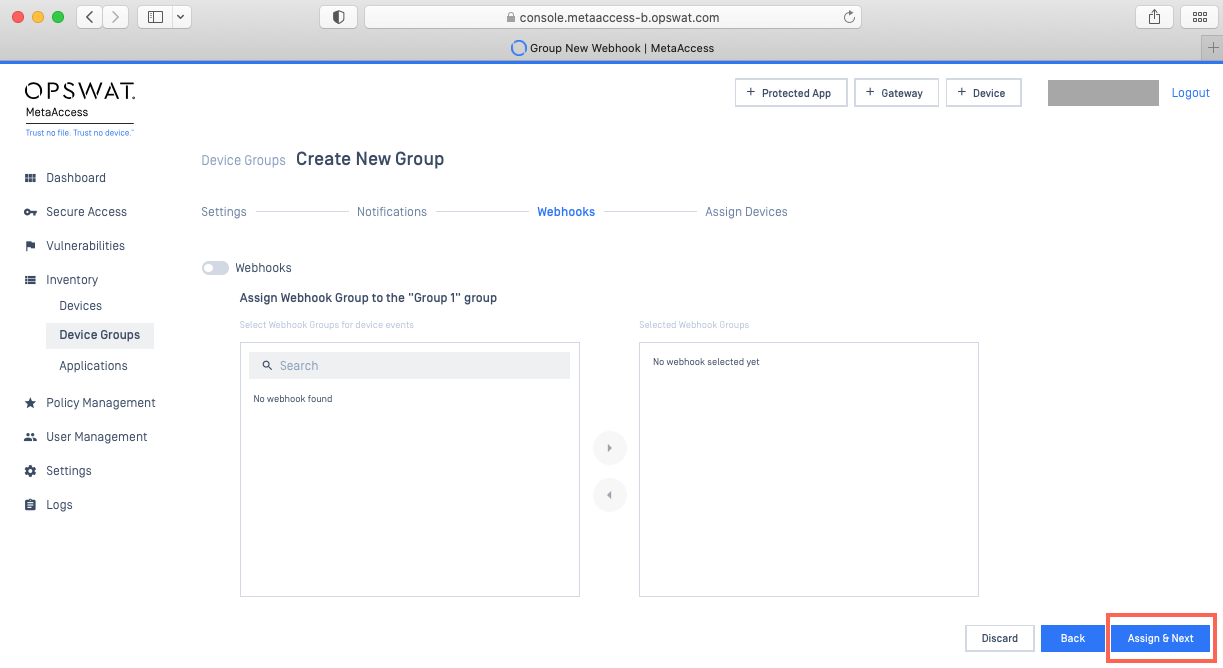Select the Webhooks wizard step
The width and height of the screenshot is (1223, 668).
pyautogui.click(x=566, y=212)
